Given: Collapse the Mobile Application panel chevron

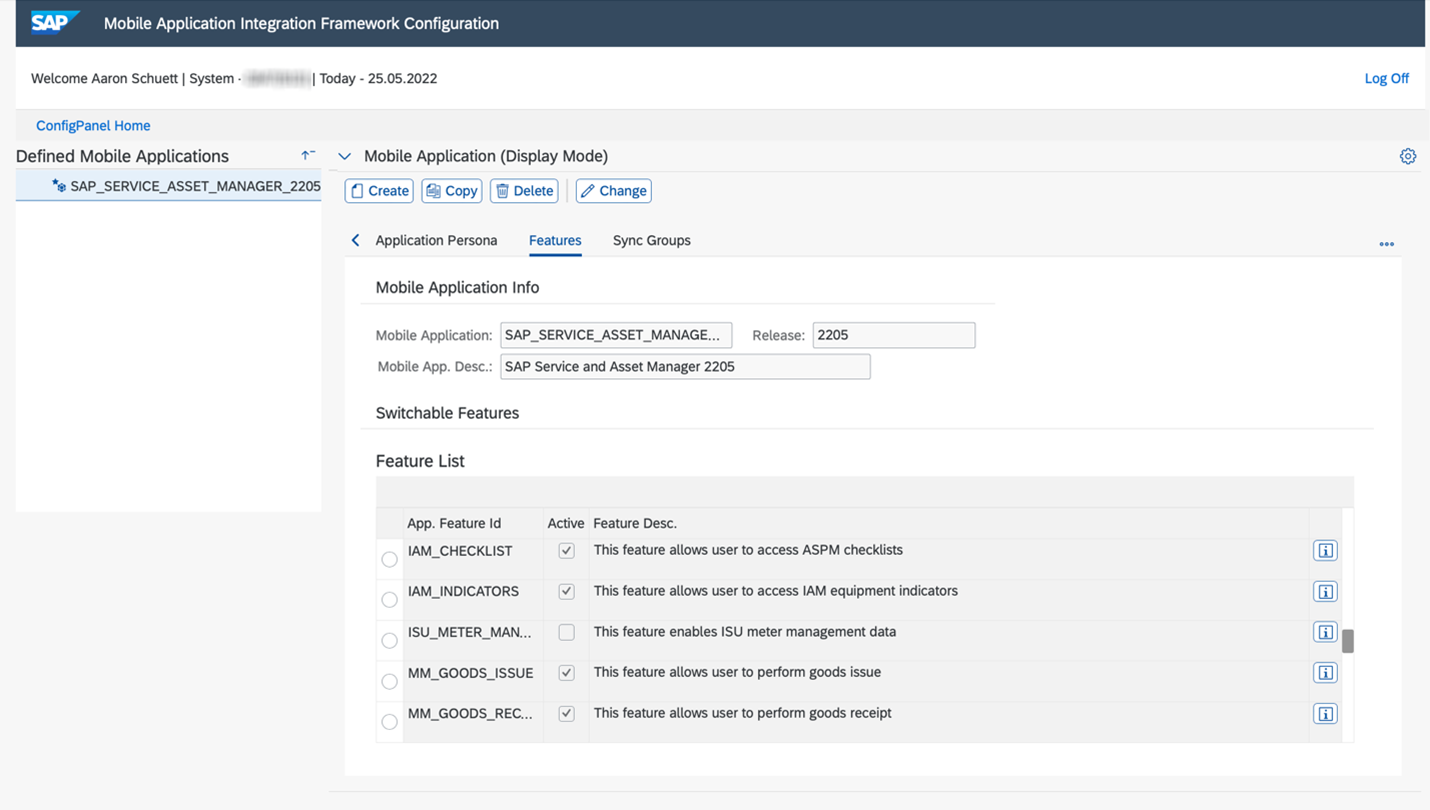Looking at the screenshot, I should tap(345, 156).
